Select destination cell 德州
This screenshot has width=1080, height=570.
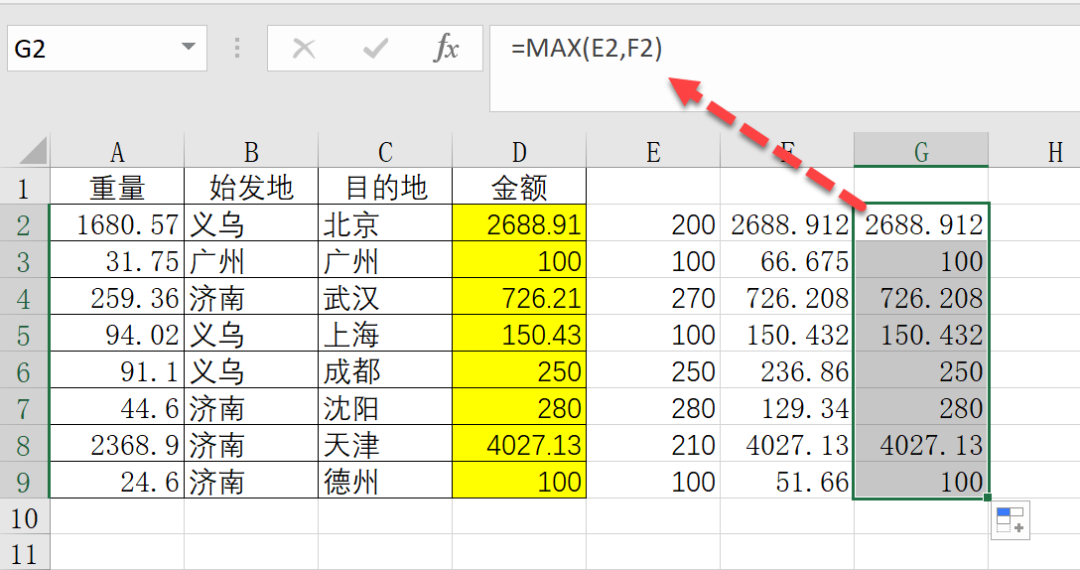point(385,481)
